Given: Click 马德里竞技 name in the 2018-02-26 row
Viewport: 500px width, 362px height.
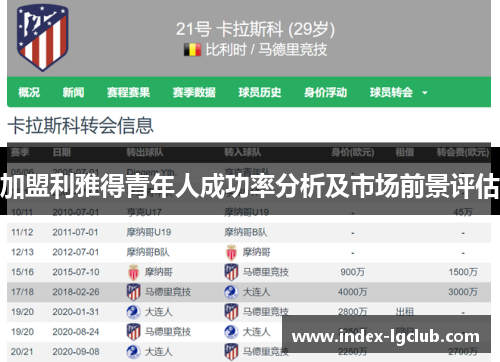Looking at the screenshot, I should (x=168, y=292).
